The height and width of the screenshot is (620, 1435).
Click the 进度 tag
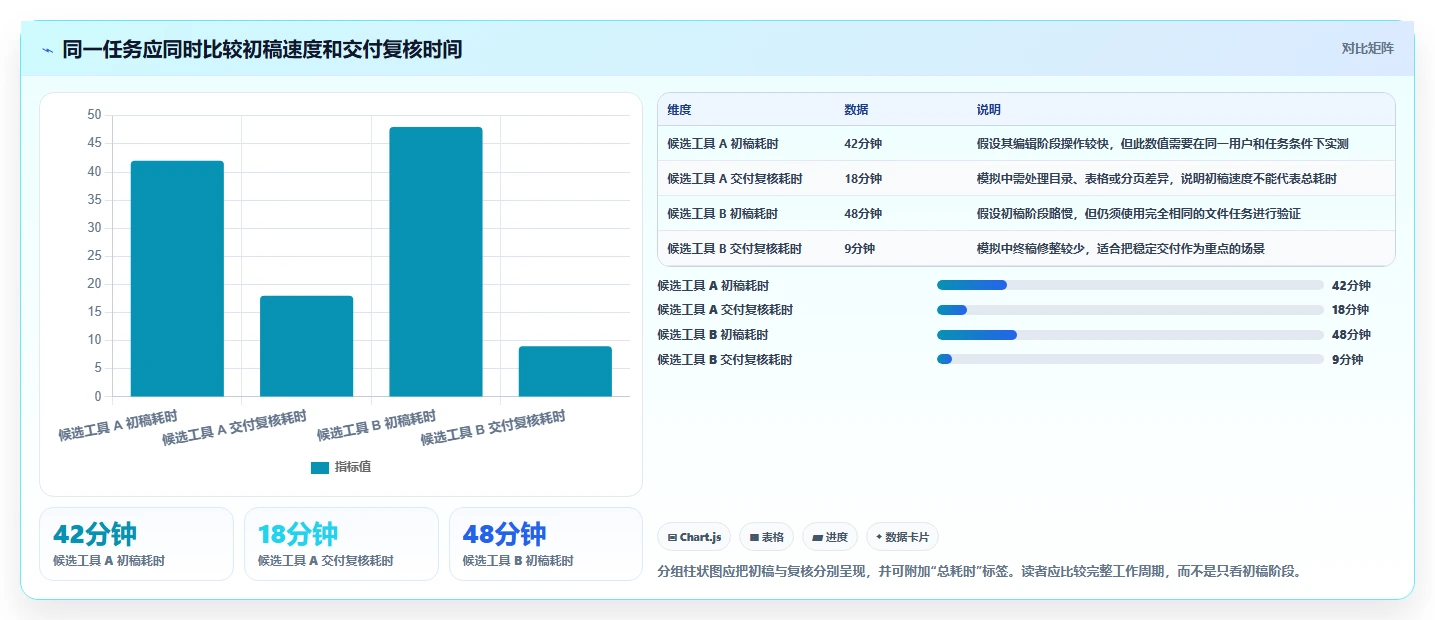[x=830, y=537]
